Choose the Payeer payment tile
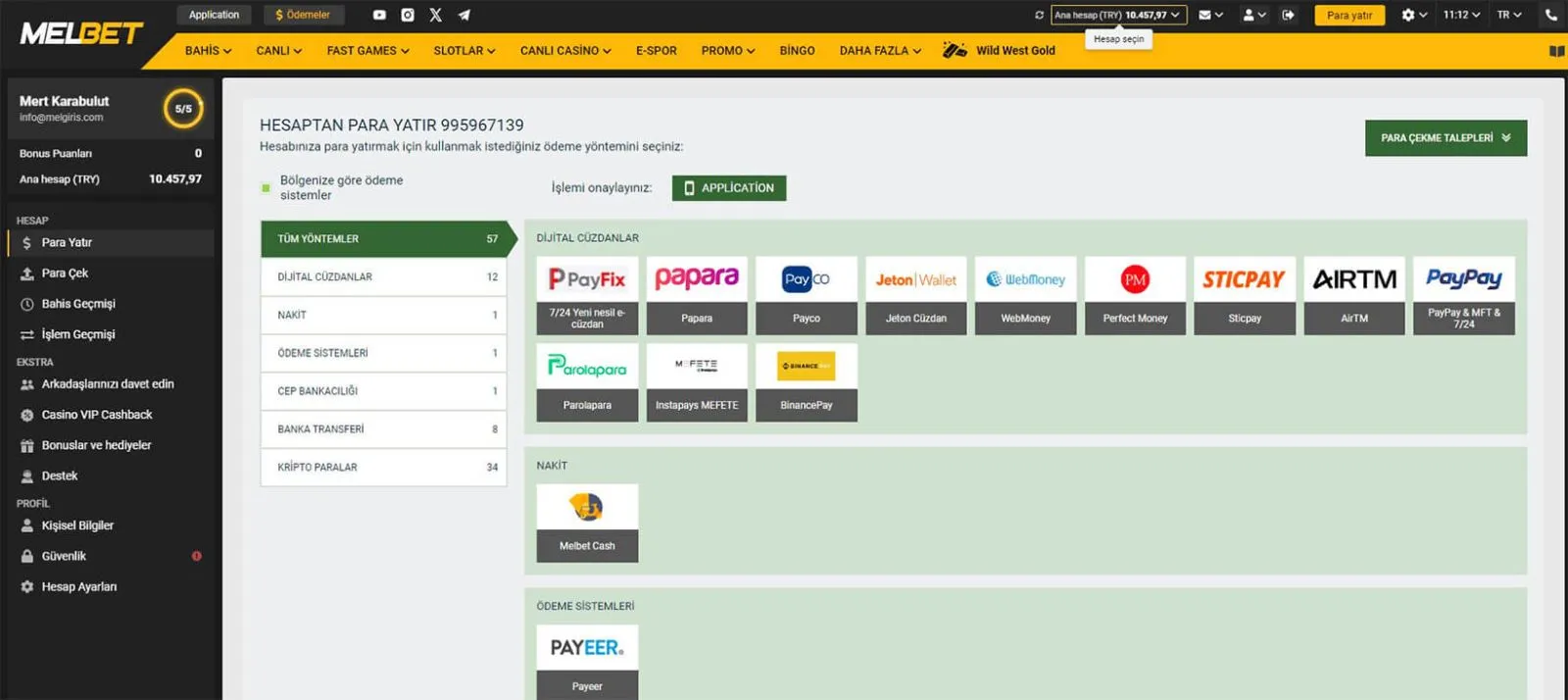 click(587, 661)
